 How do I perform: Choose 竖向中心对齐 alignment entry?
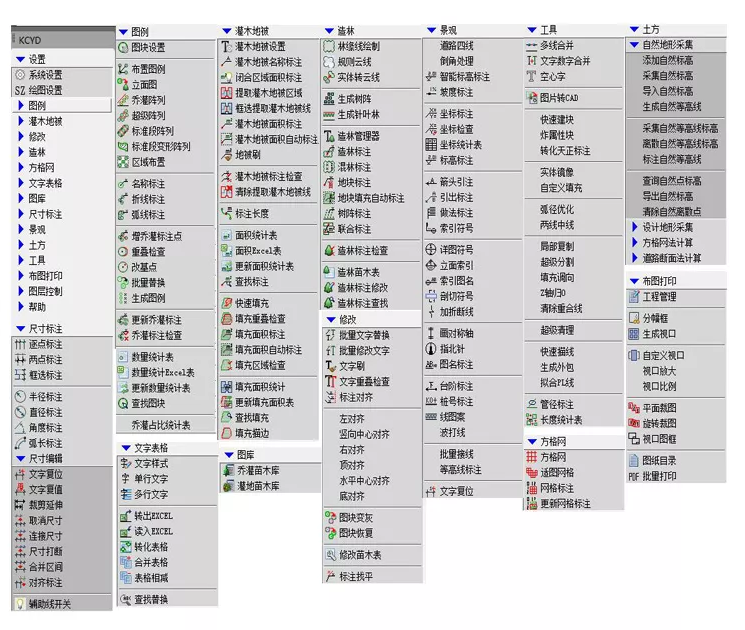click(x=364, y=434)
